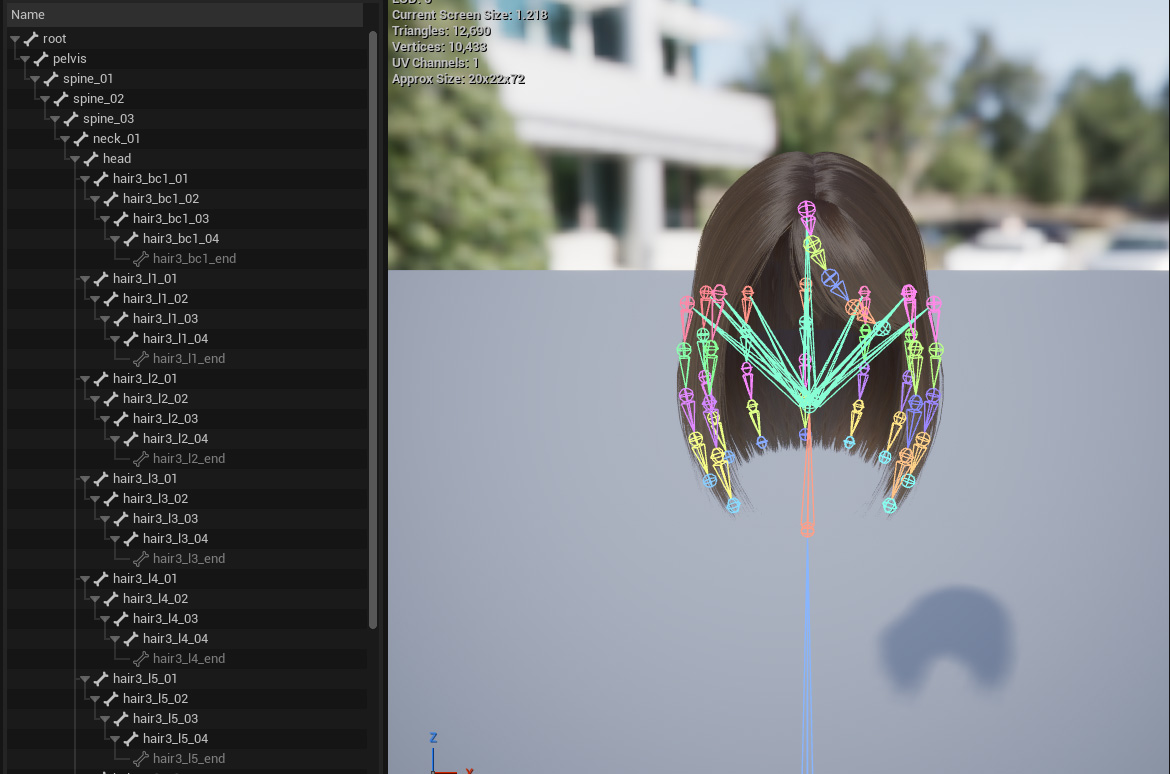Click the bone icon beside root

30,39
